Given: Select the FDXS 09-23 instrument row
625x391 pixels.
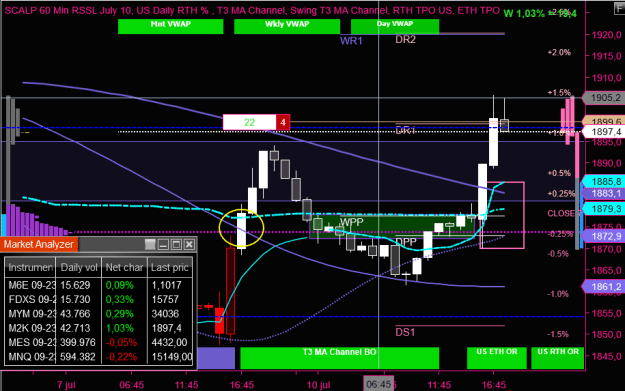Looking at the screenshot, I should [99, 299].
